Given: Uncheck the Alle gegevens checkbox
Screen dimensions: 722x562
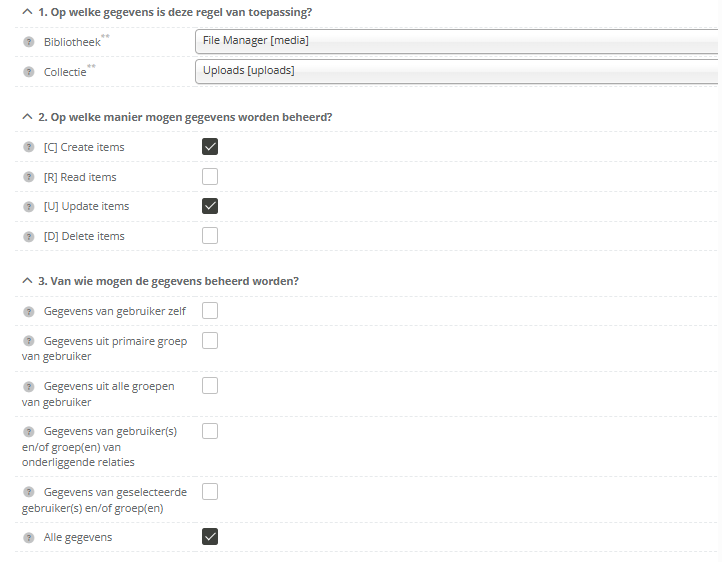Looking at the screenshot, I should (210, 537).
